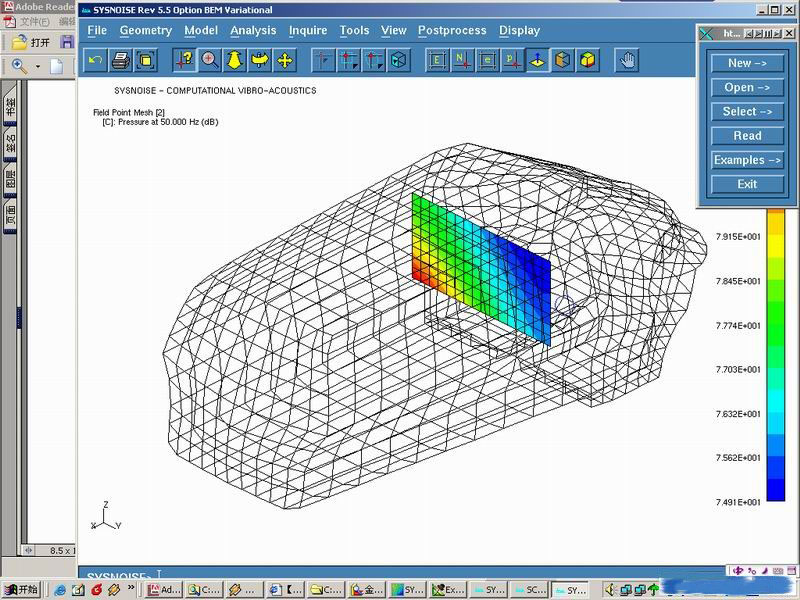This screenshot has width=800, height=600.
Task: Click the undo arrow toolbar icon
Action: [x=95, y=60]
